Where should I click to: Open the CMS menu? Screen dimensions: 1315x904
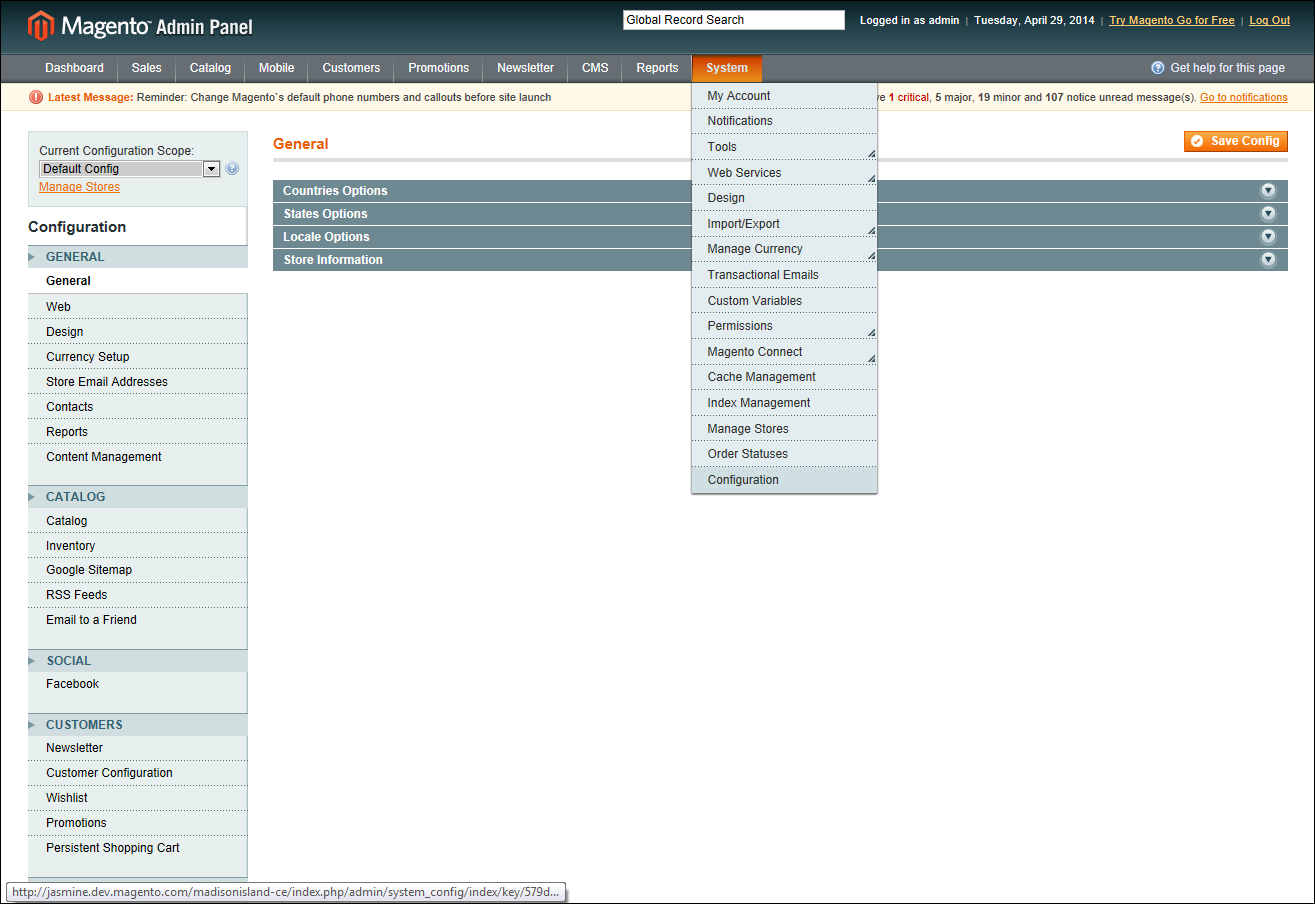(x=595, y=68)
